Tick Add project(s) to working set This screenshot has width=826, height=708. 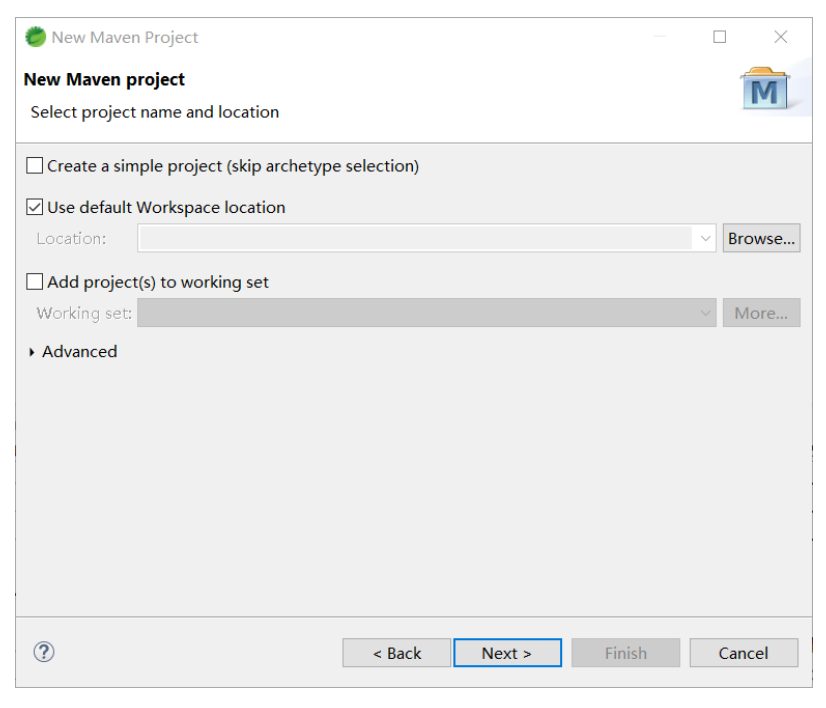(x=35, y=282)
